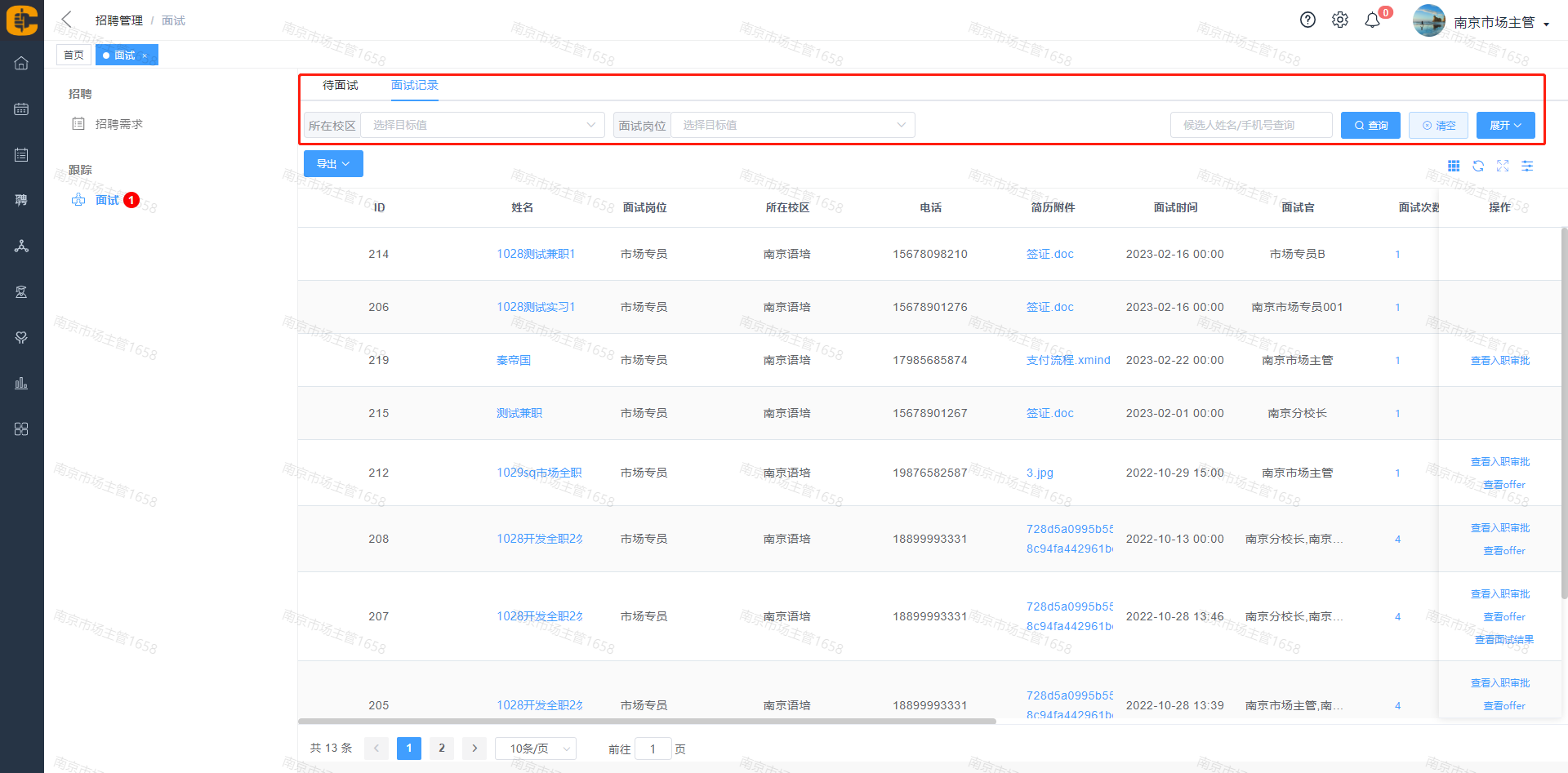
Task: Open notifications bell icon
Action: tap(1373, 20)
